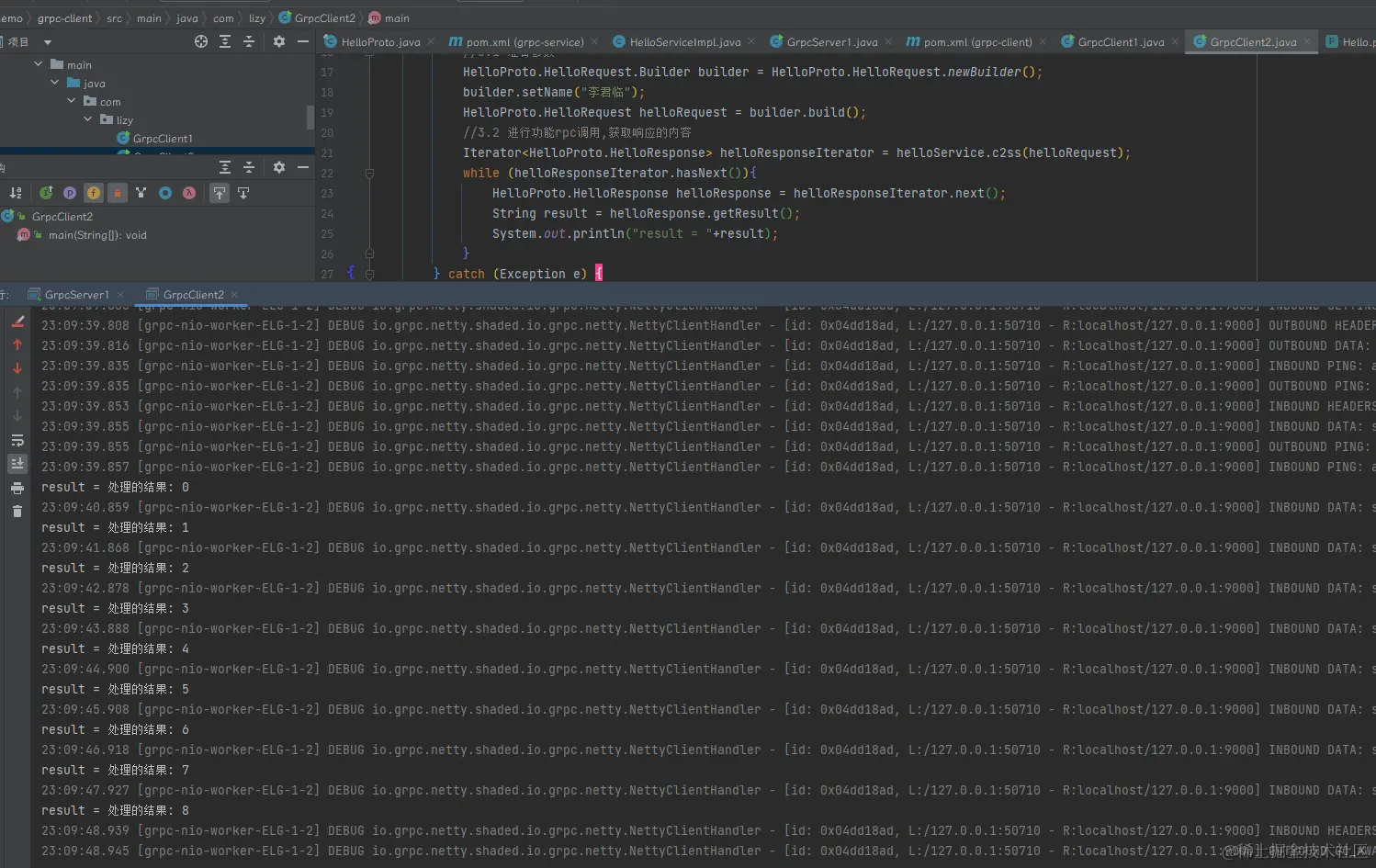Screen dimensions: 1376x868
Task: Close the GrpcClient2.java editor tab
Action: 1306,42
